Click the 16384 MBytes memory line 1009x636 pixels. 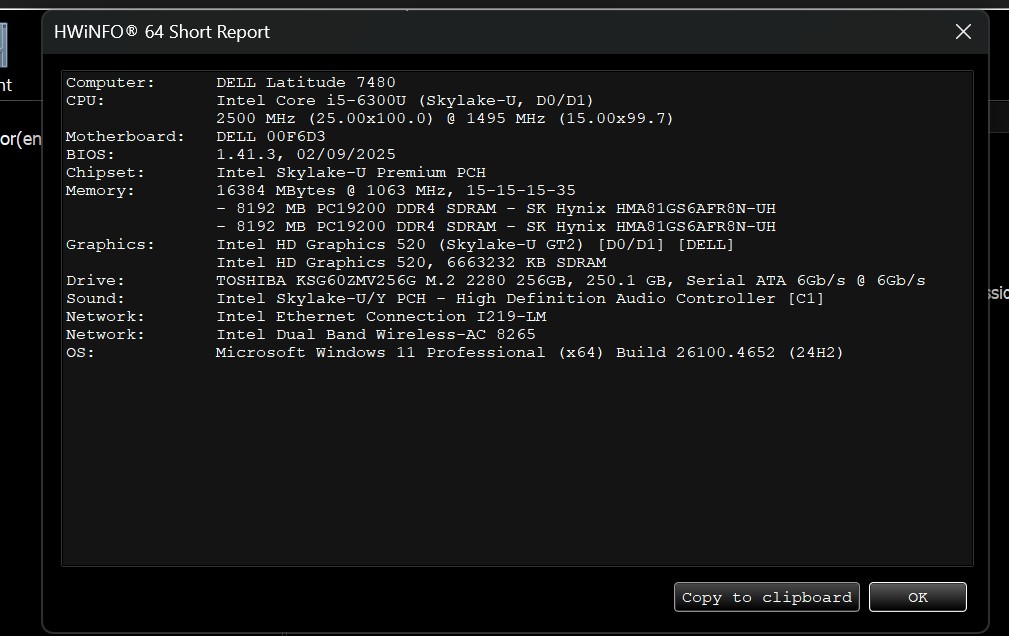click(395, 191)
